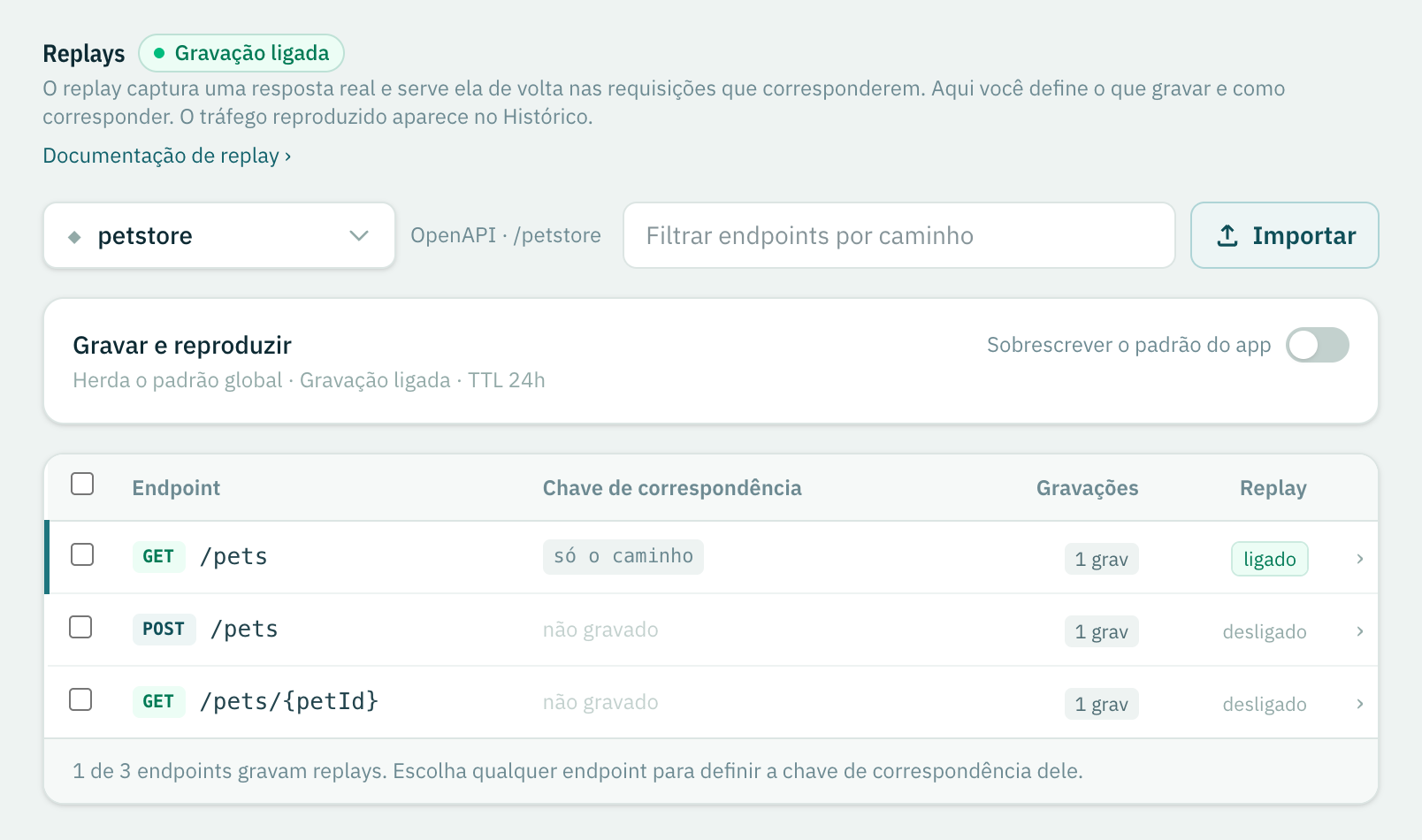1422x840 pixels.
Task: Click the 'só o caminho' match key chip
Action: coord(623,556)
